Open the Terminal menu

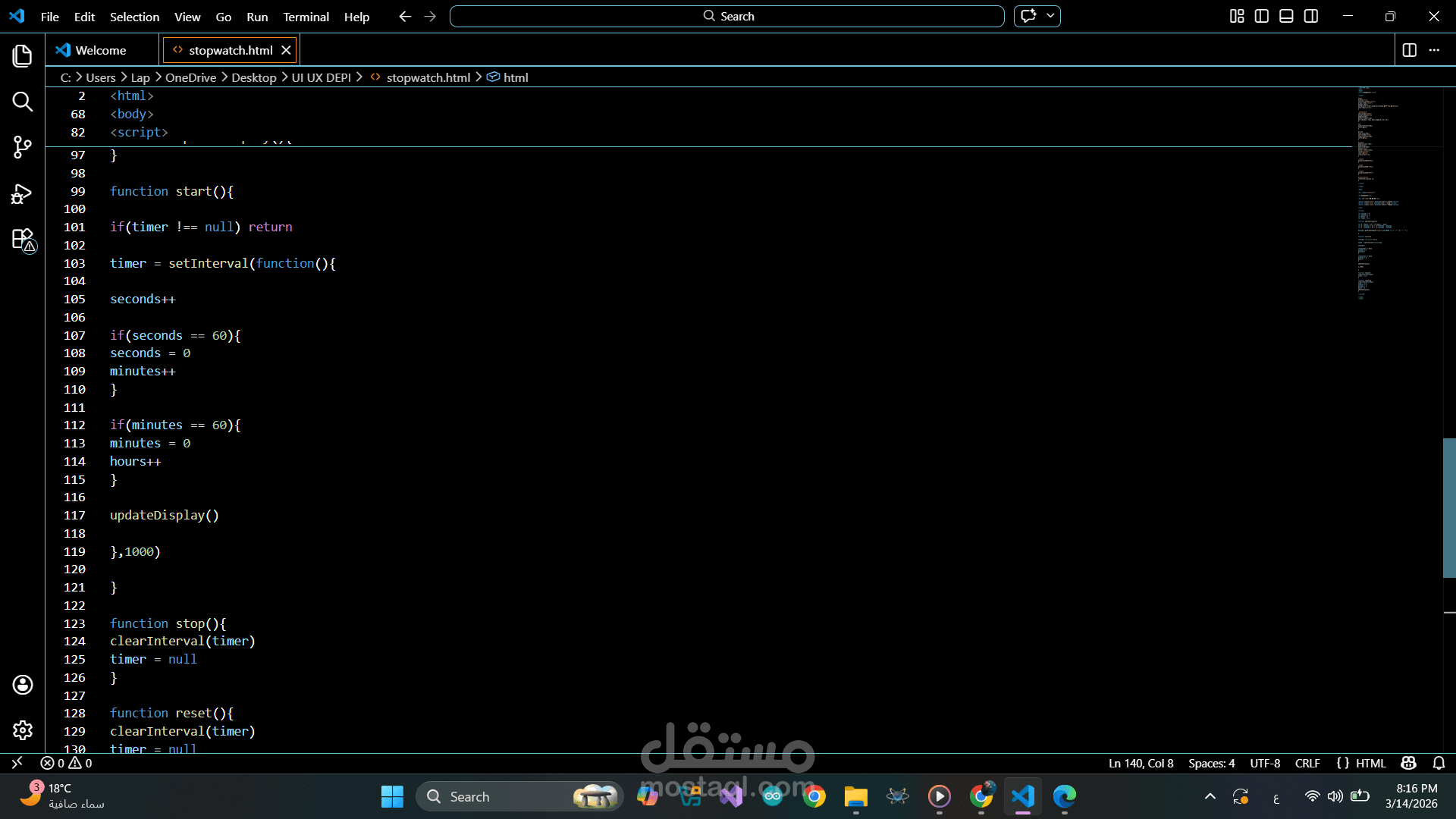[x=306, y=17]
